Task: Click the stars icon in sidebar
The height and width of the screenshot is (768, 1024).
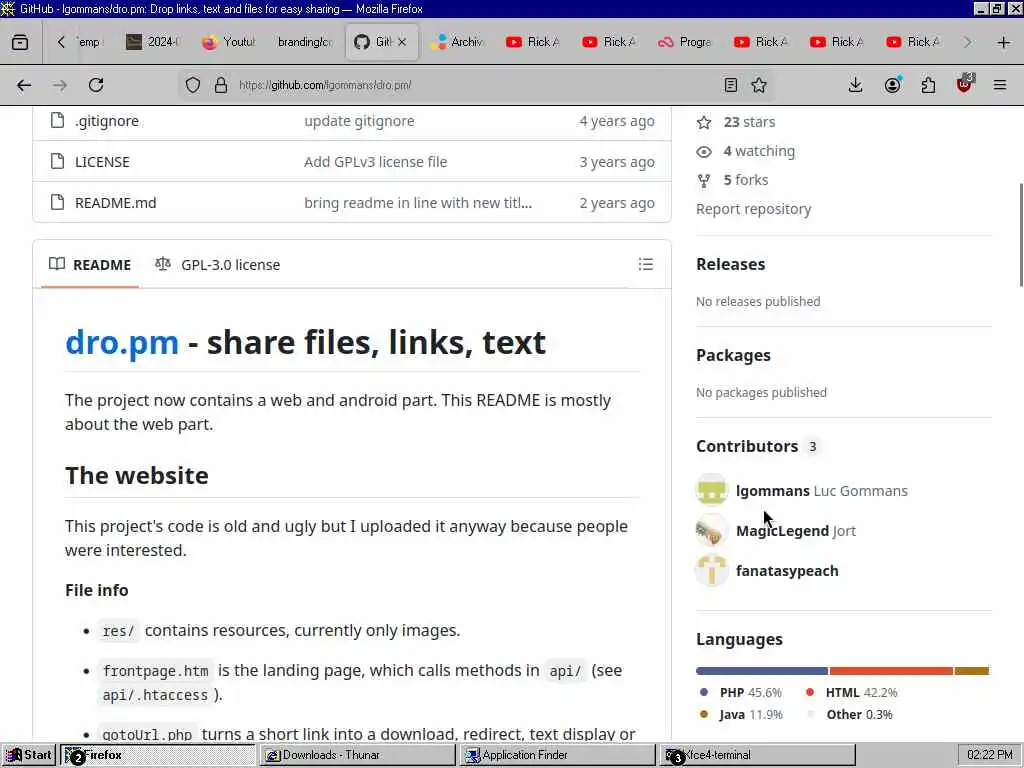Action: (x=704, y=122)
